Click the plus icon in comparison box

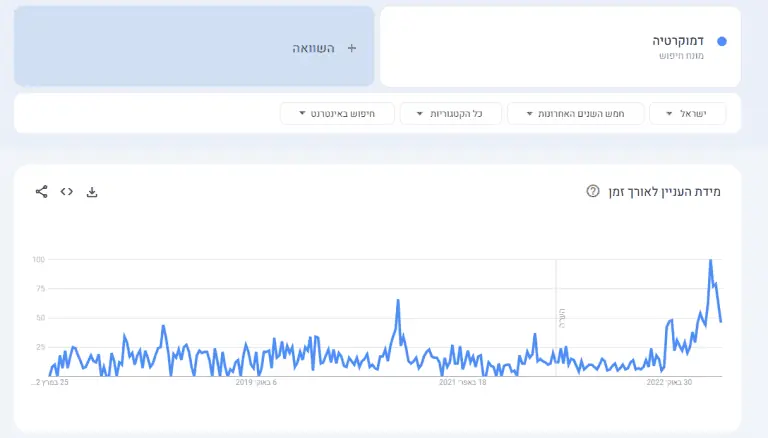[x=352, y=48]
